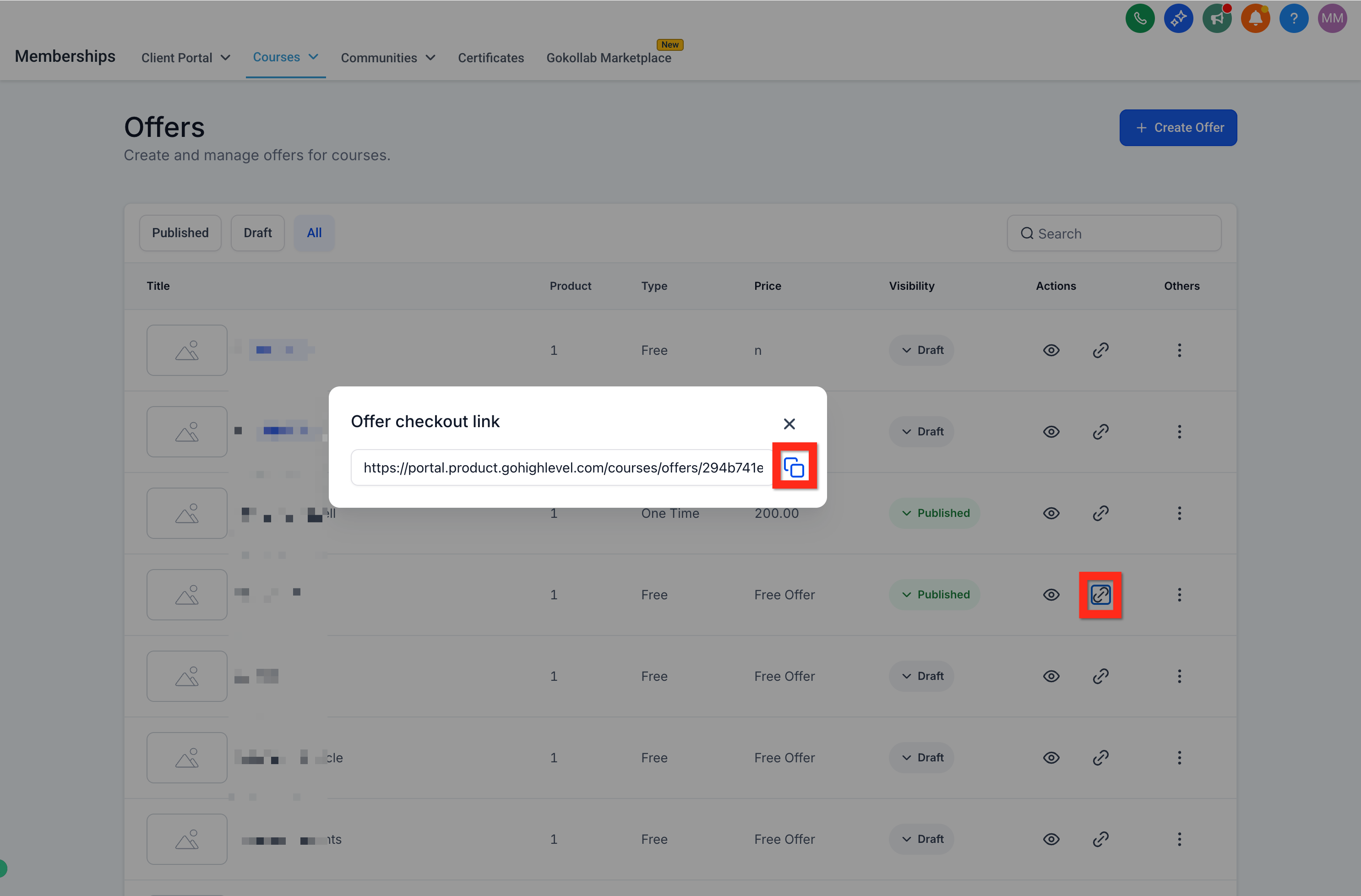Open the megaphone announcements icon
The width and height of the screenshot is (1361, 896).
1217,18
